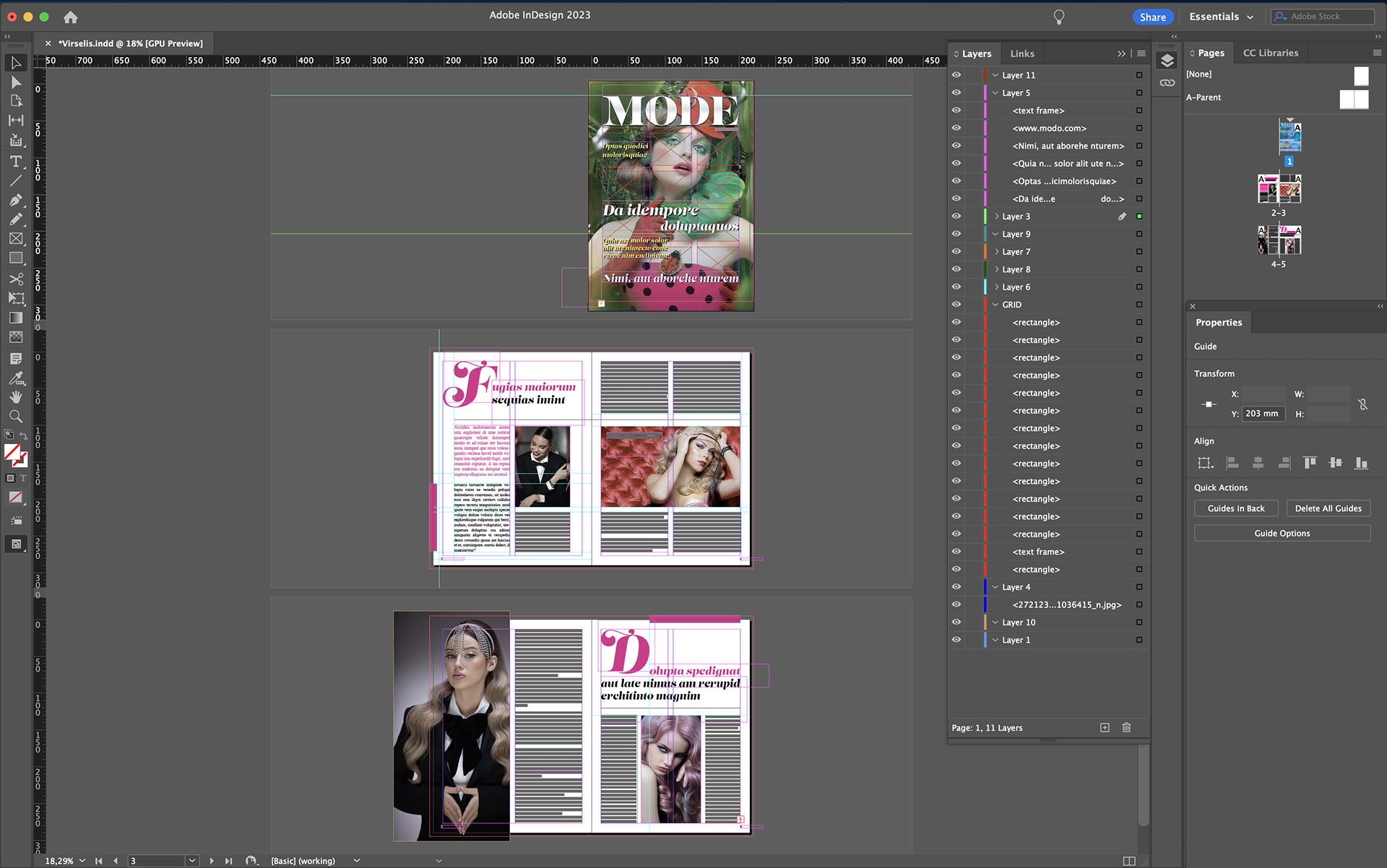Click the delete layer trash icon
The width and height of the screenshot is (1387, 868).
pos(1126,728)
